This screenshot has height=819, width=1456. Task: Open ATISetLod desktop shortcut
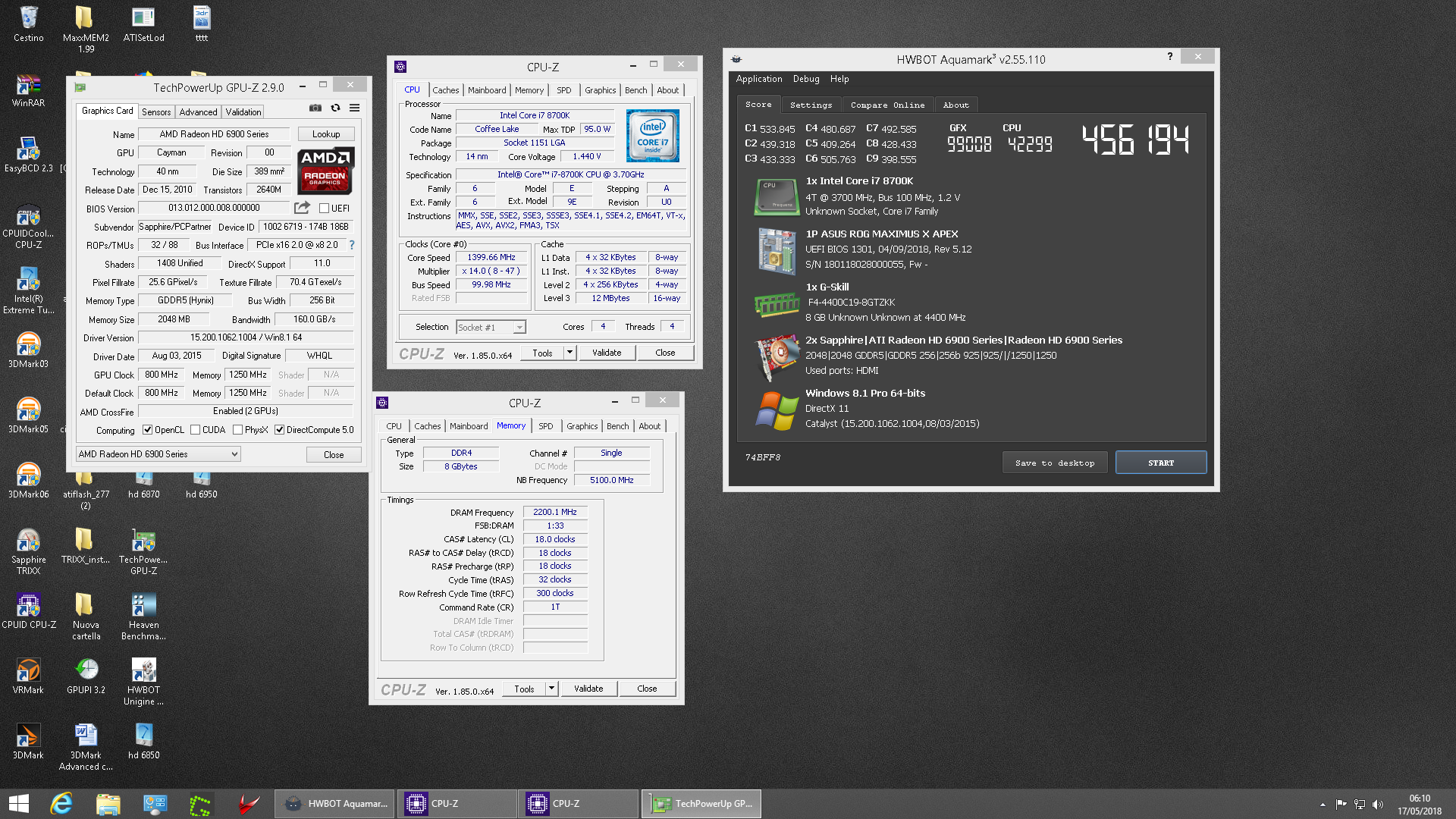coord(143,24)
